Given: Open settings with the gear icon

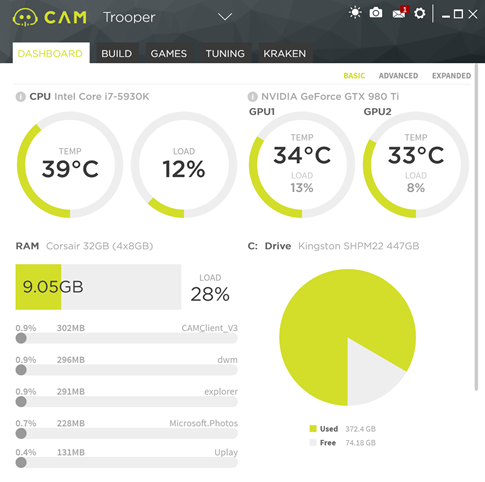Looking at the screenshot, I should [420, 14].
